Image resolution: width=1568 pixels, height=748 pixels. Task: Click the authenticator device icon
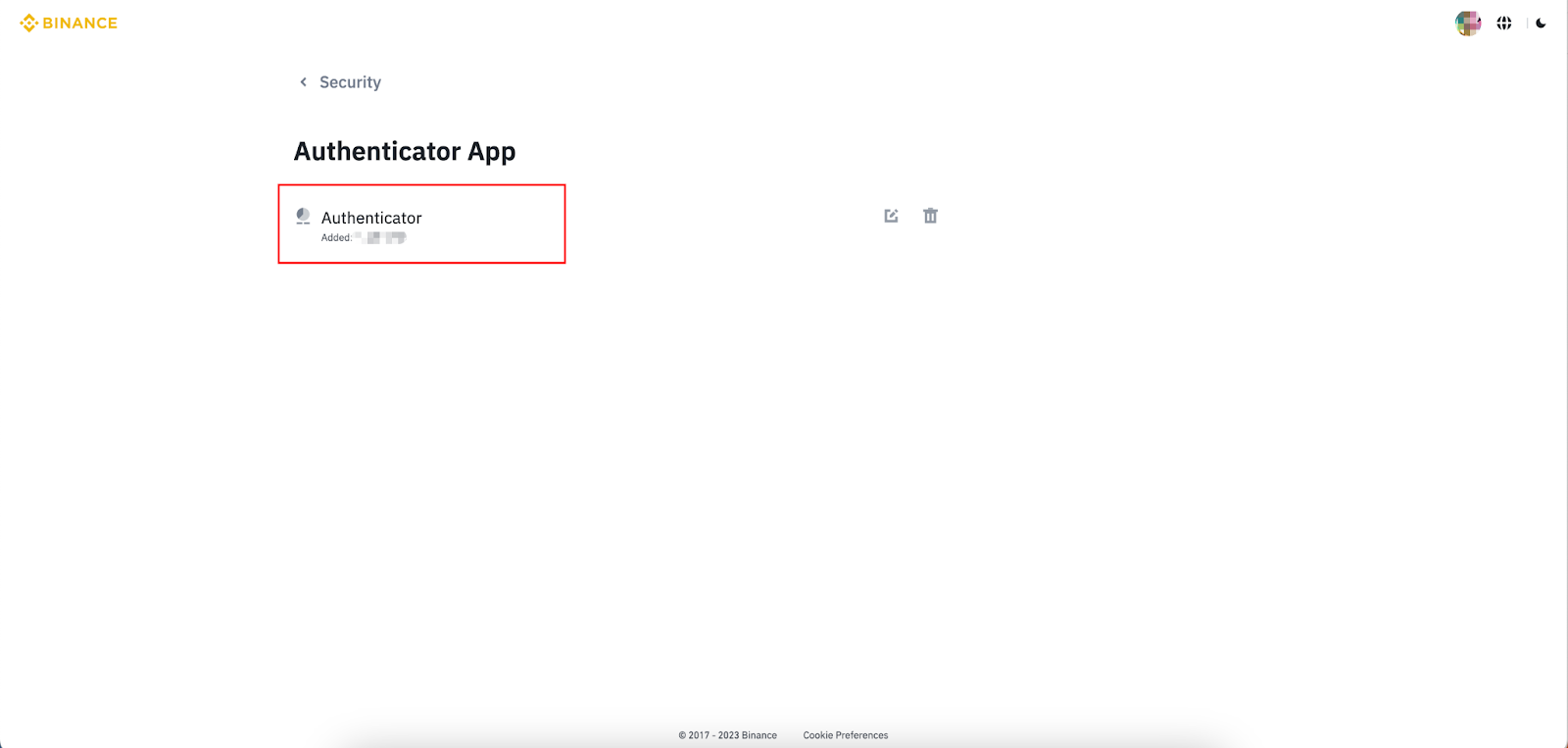click(304, 217)
